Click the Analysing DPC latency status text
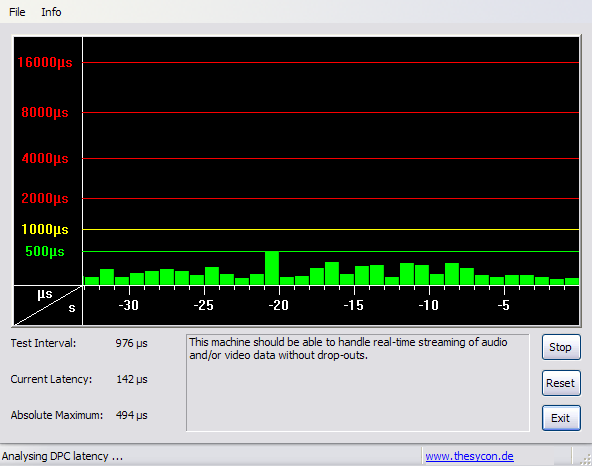The image size is (592, 466). 62,456
